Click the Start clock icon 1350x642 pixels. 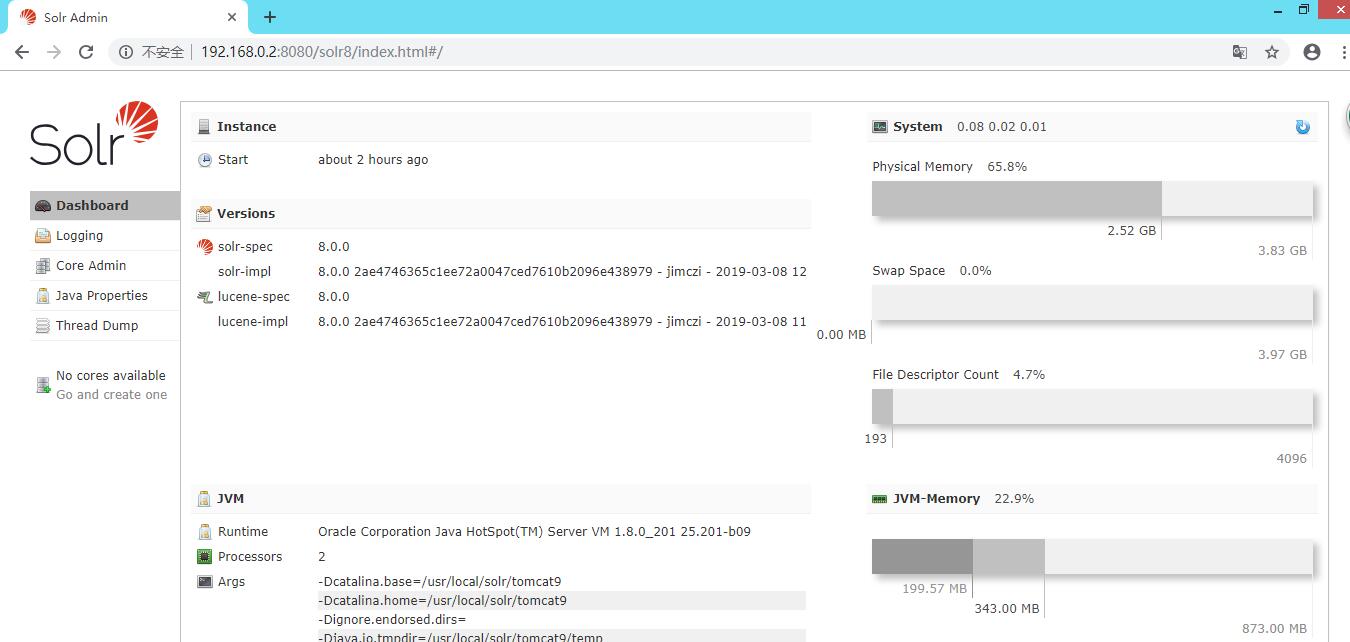pyautogui.click(x=204, y=160)
